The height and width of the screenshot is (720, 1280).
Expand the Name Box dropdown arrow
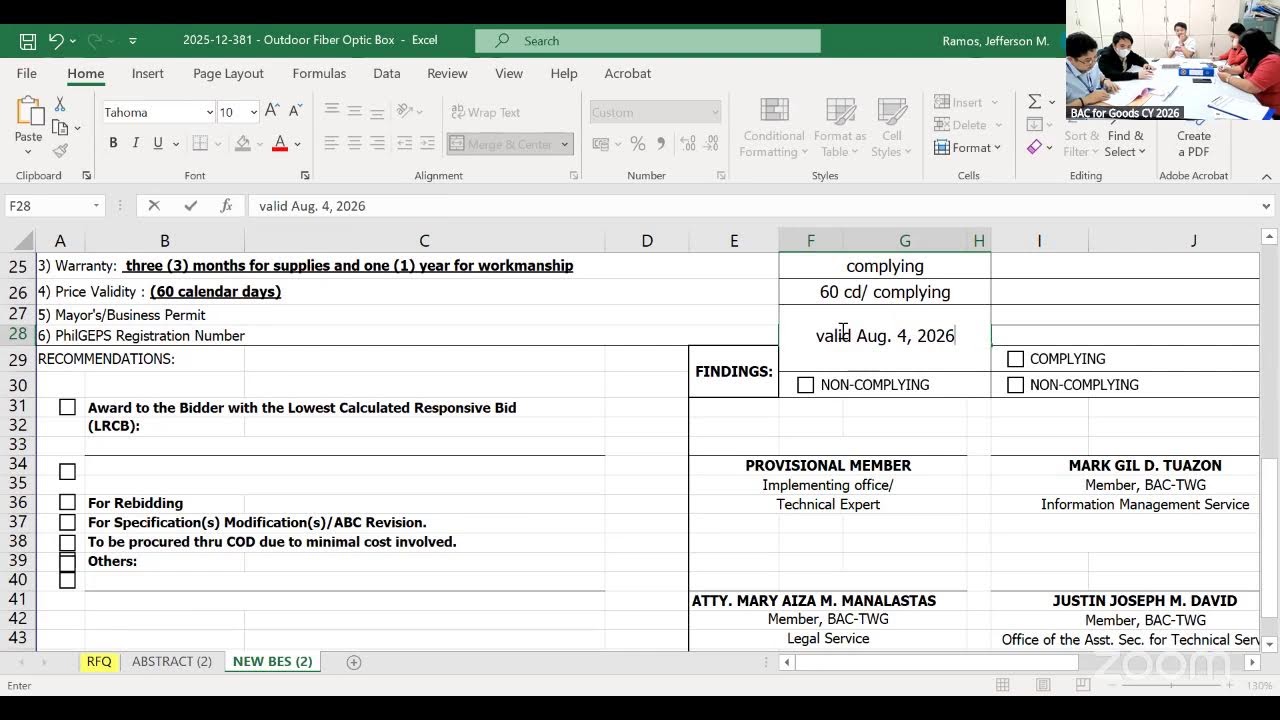pyautogui.click(x=96, y=206)
